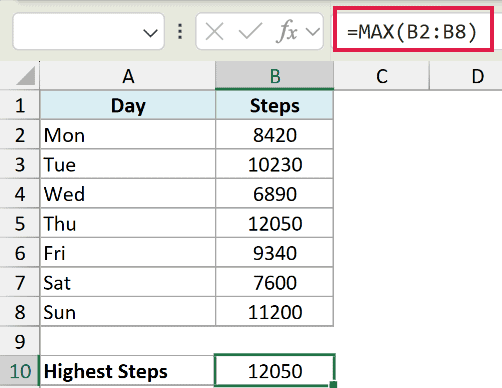This screenshot has height=388, width=502.
Task: Click the Cancel (X) icon in formula bar
Action: pos(214,32)
